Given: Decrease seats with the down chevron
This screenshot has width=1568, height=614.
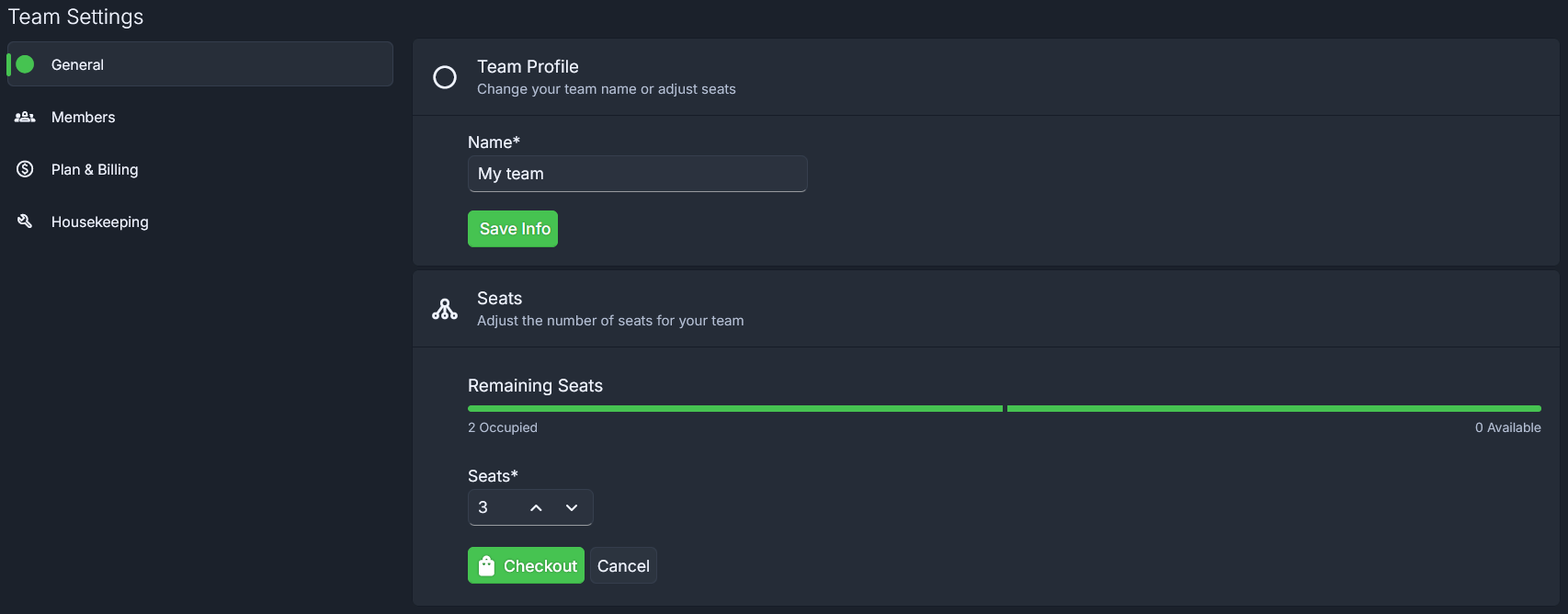Looking at the screenshot, I should (572, 507).
